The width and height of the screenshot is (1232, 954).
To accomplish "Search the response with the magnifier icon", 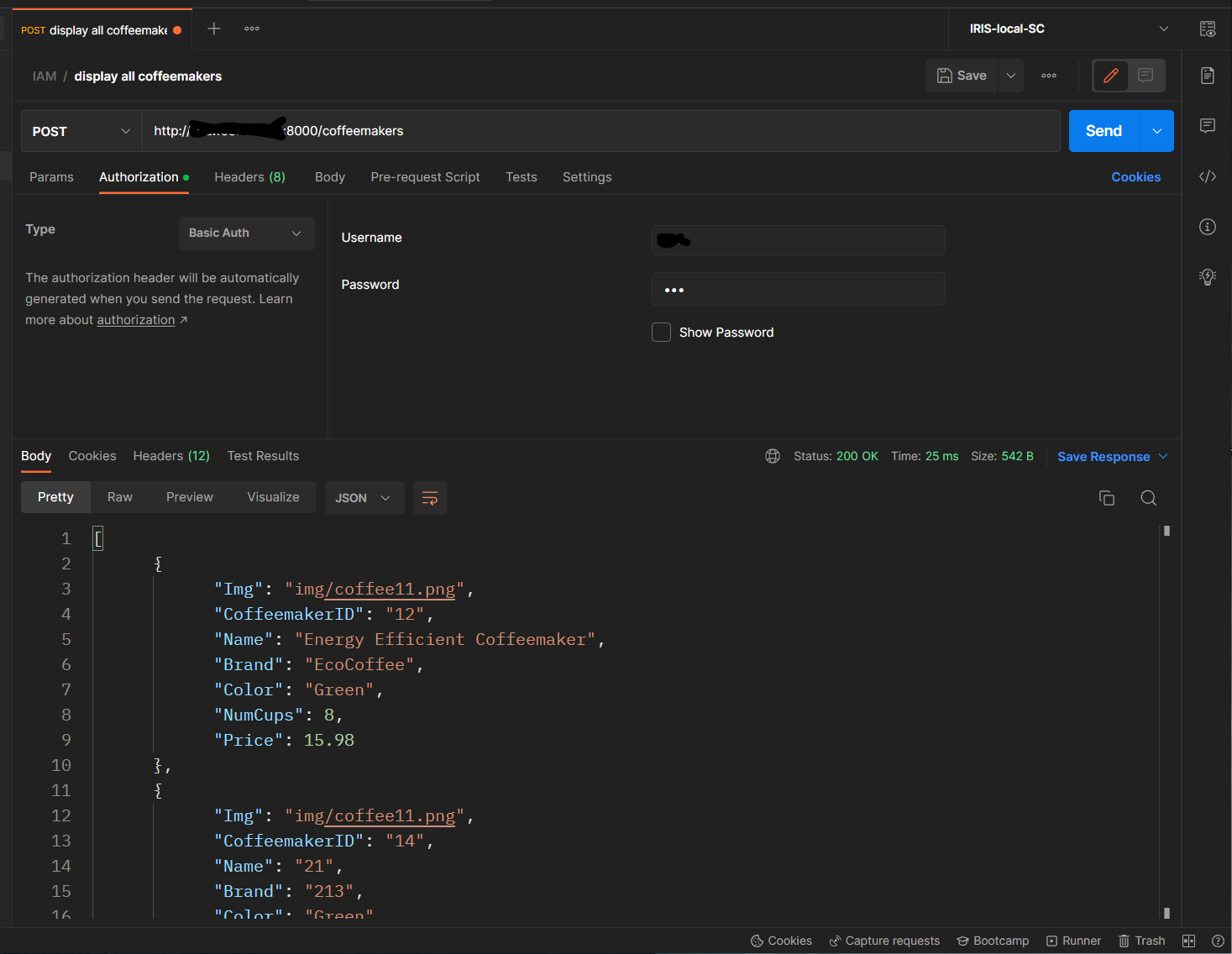I will [x=1148, y=498].
